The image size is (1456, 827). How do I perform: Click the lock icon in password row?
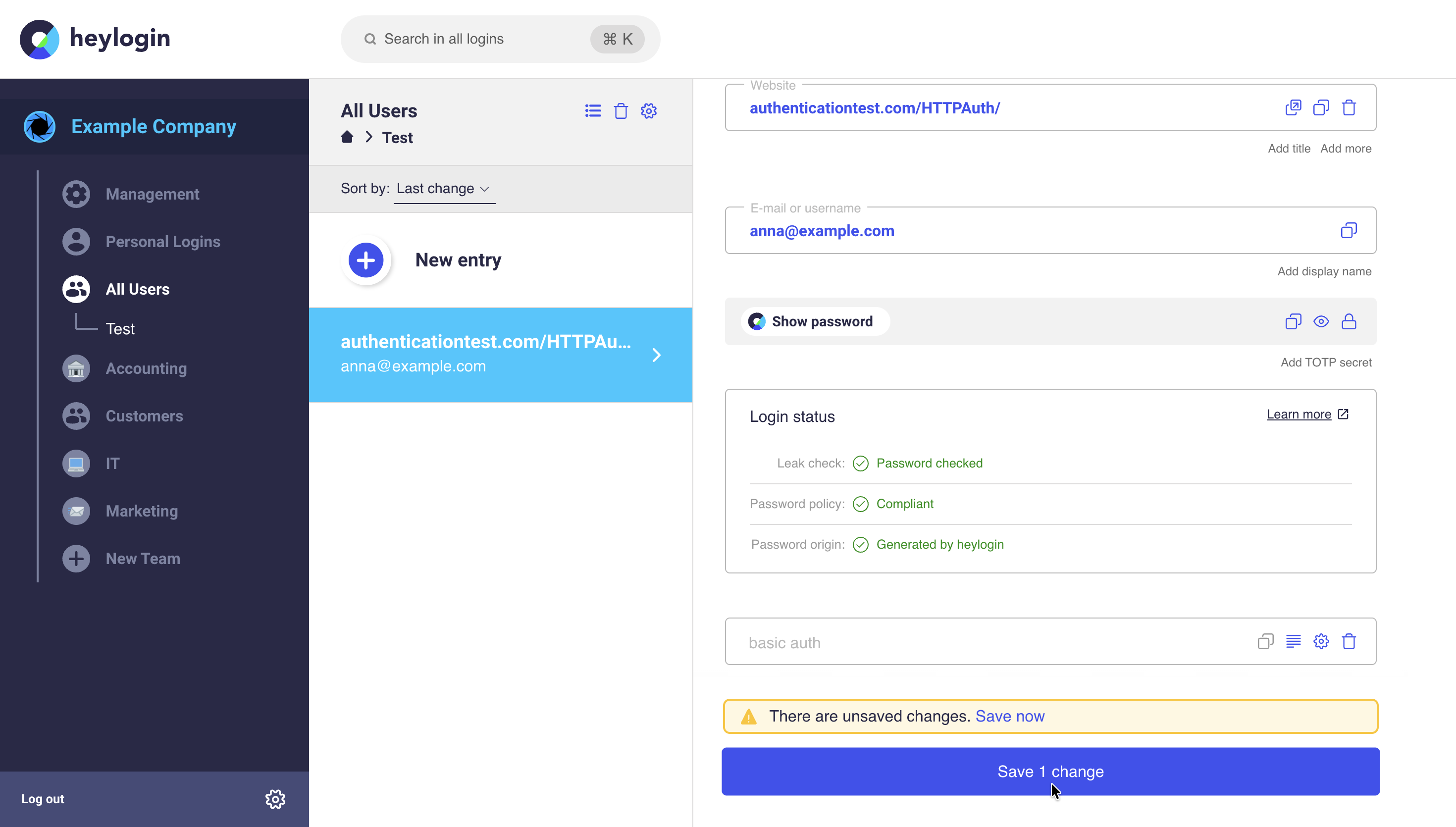[1349, 321]
